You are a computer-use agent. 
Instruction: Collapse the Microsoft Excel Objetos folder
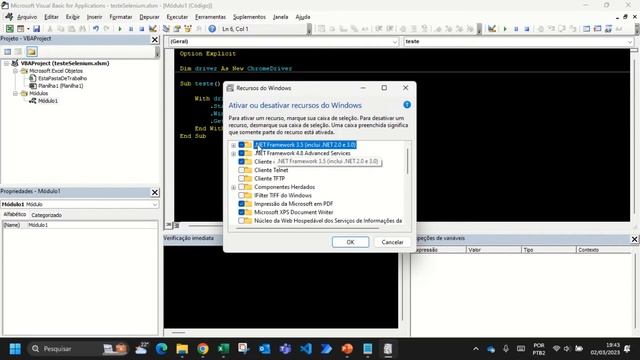[15, 71]
